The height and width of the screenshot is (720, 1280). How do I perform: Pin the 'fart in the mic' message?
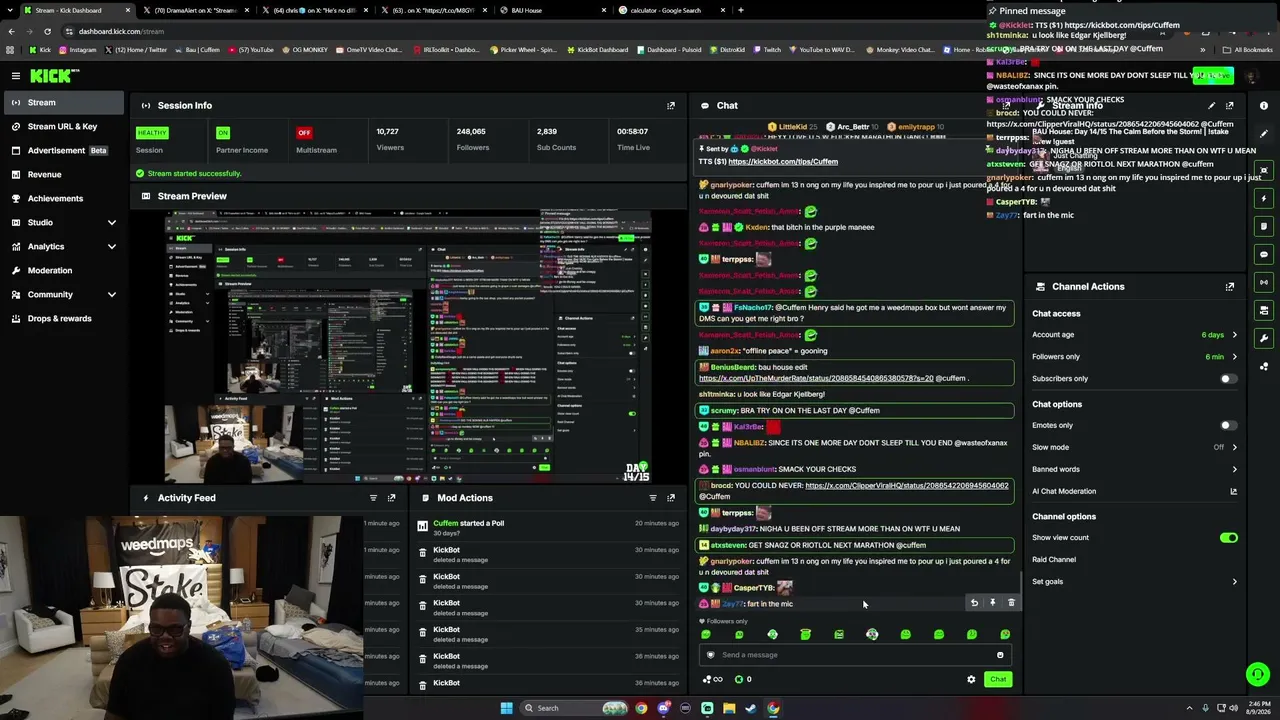click(x=993, y=603)
